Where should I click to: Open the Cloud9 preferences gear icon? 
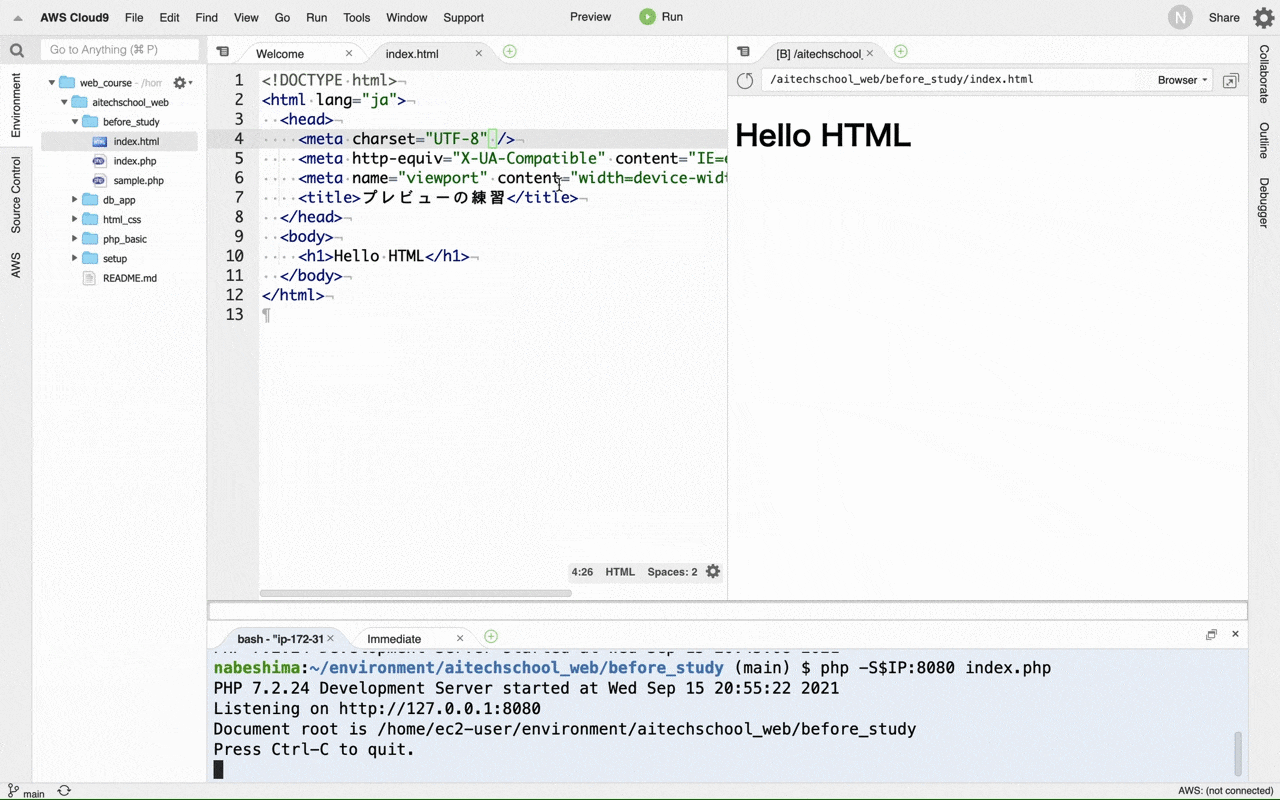point(1264,17)
